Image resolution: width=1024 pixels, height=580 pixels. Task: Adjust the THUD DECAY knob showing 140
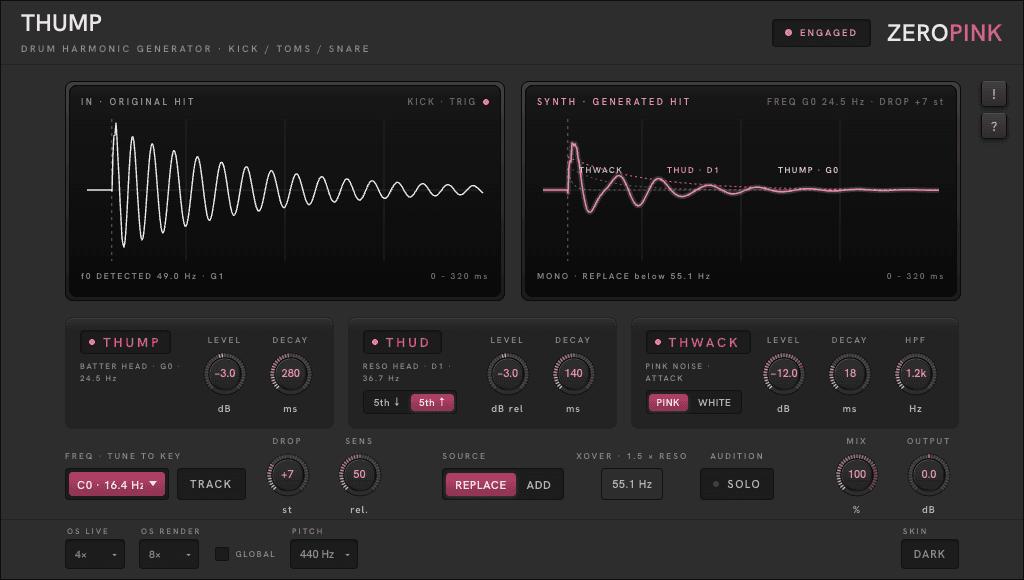click(573, 374)
